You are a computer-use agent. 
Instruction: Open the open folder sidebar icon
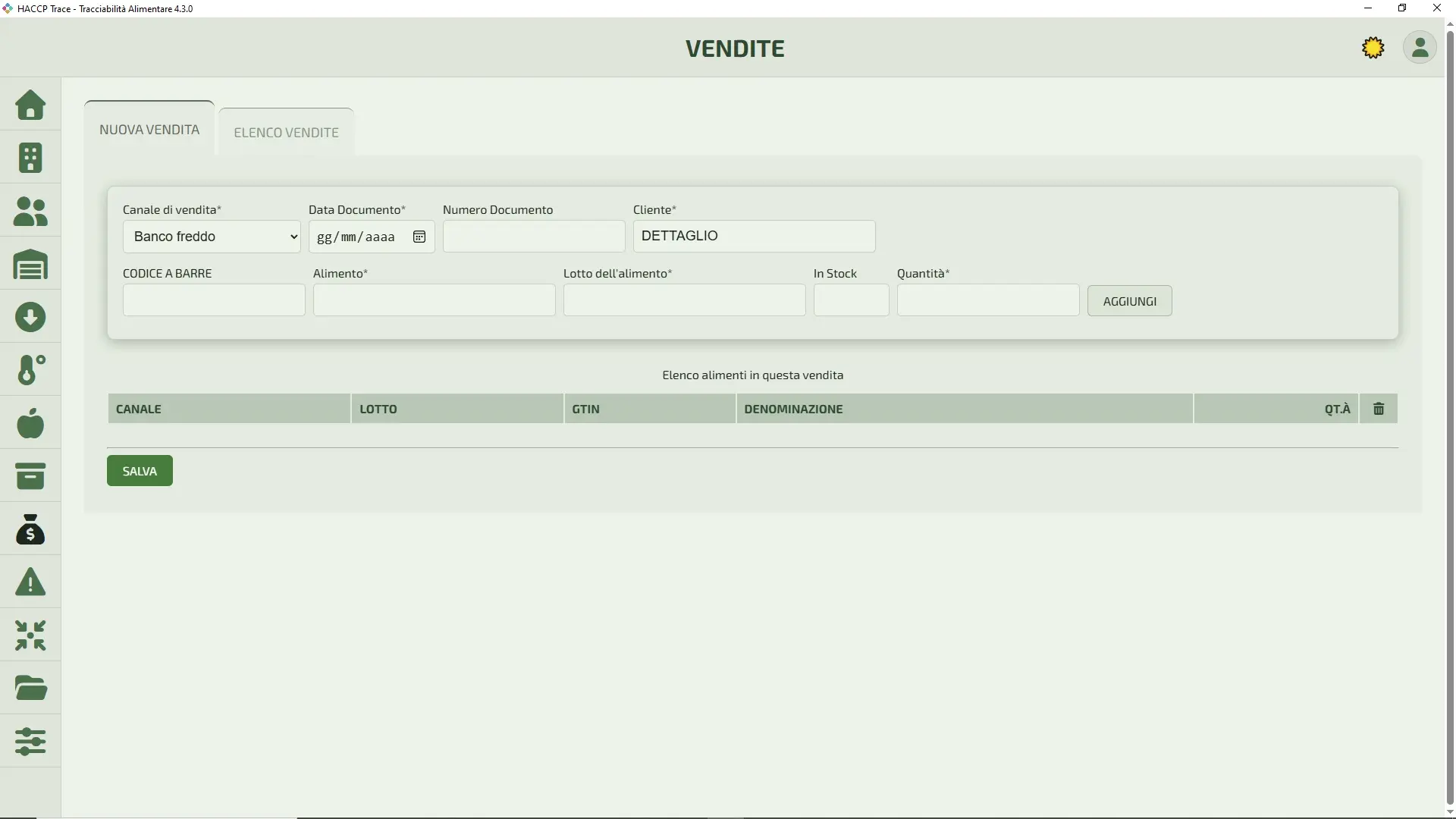[30, 689]
